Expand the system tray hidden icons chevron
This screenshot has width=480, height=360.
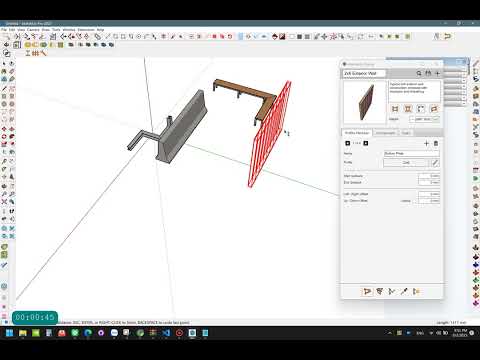(389, 333)
